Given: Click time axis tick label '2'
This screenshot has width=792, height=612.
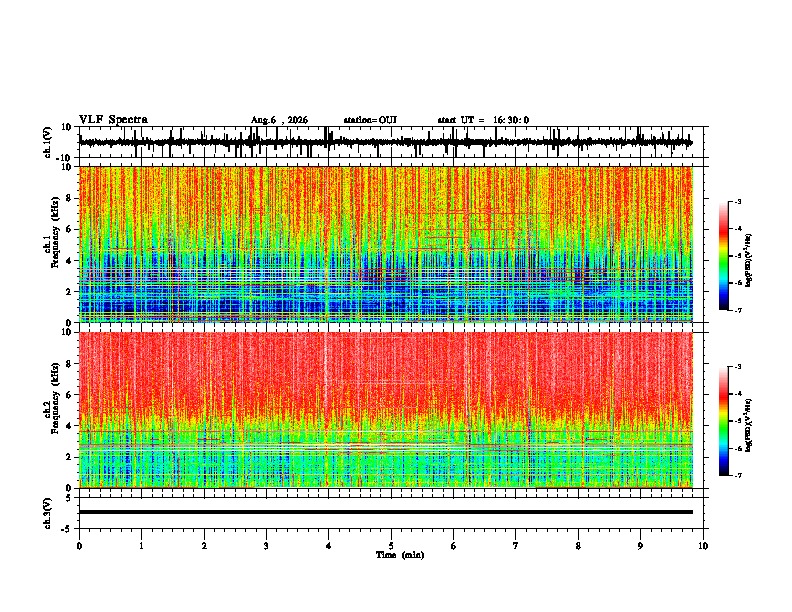Looking at the screenshot, I should (x=204, y=546).
